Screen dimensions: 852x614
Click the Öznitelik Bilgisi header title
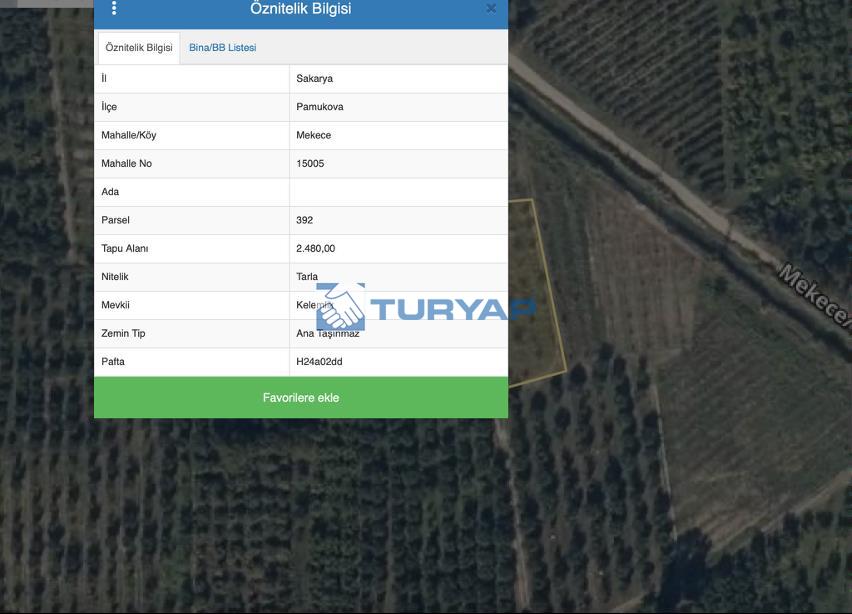click(x=300, y=9)
